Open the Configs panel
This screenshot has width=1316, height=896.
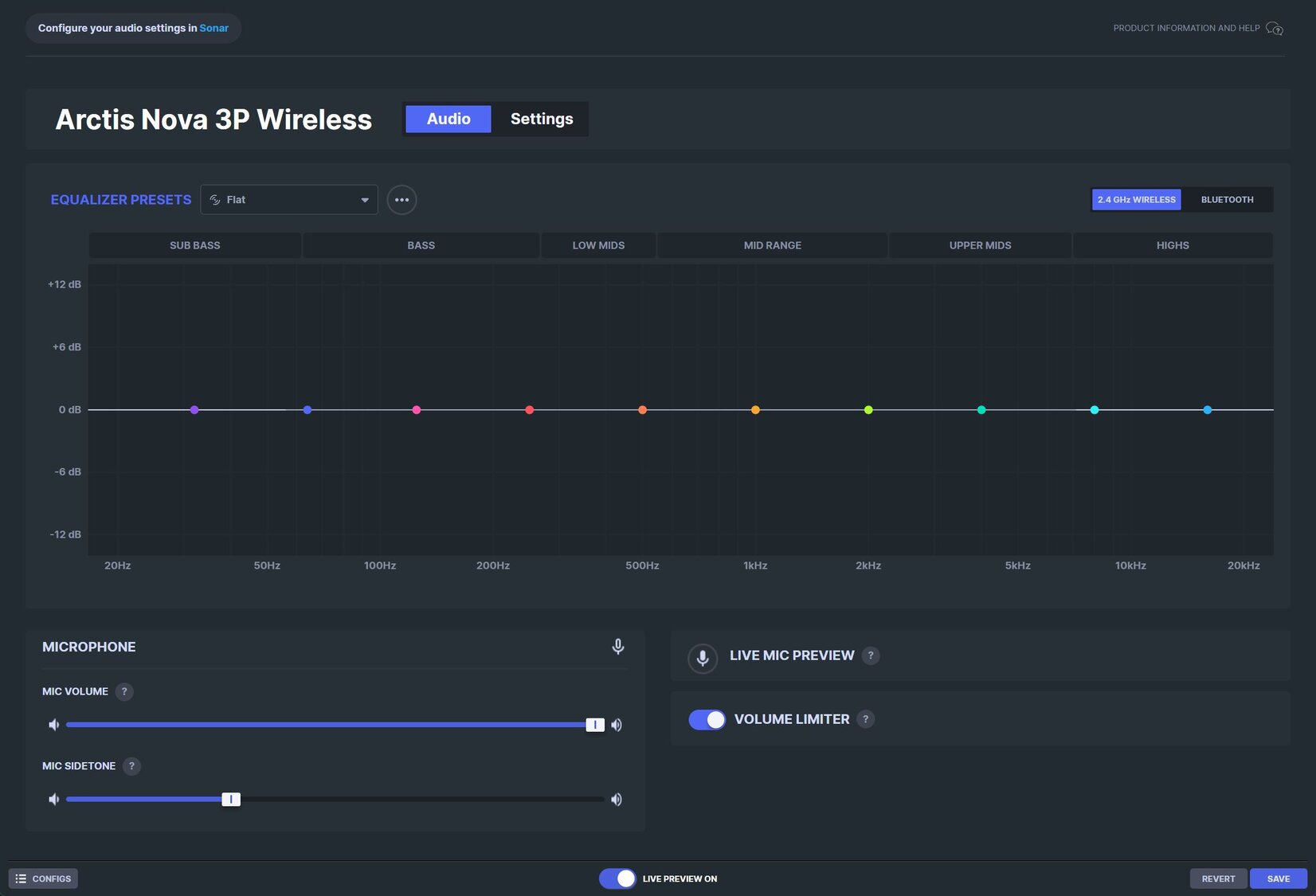click(43, 878)
